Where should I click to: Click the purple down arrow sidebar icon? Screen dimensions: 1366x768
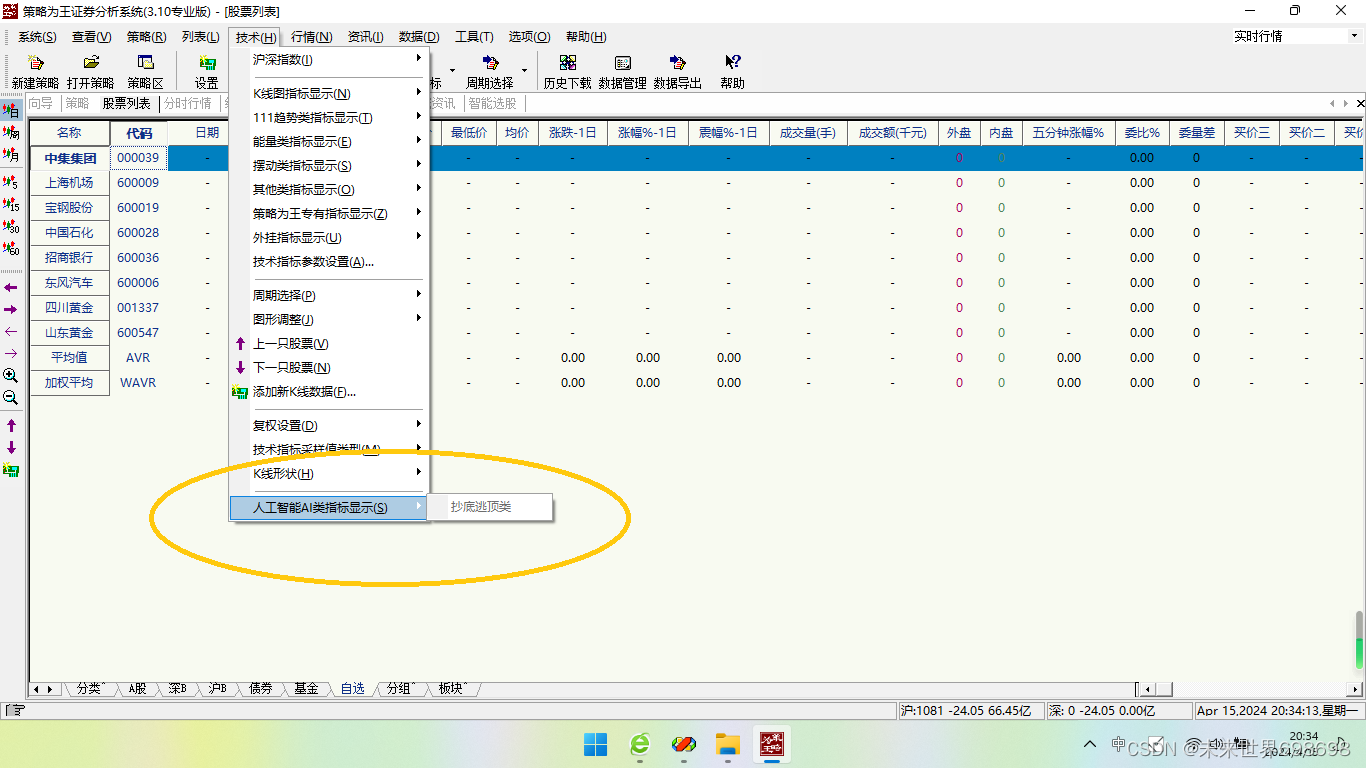(11, 448)
